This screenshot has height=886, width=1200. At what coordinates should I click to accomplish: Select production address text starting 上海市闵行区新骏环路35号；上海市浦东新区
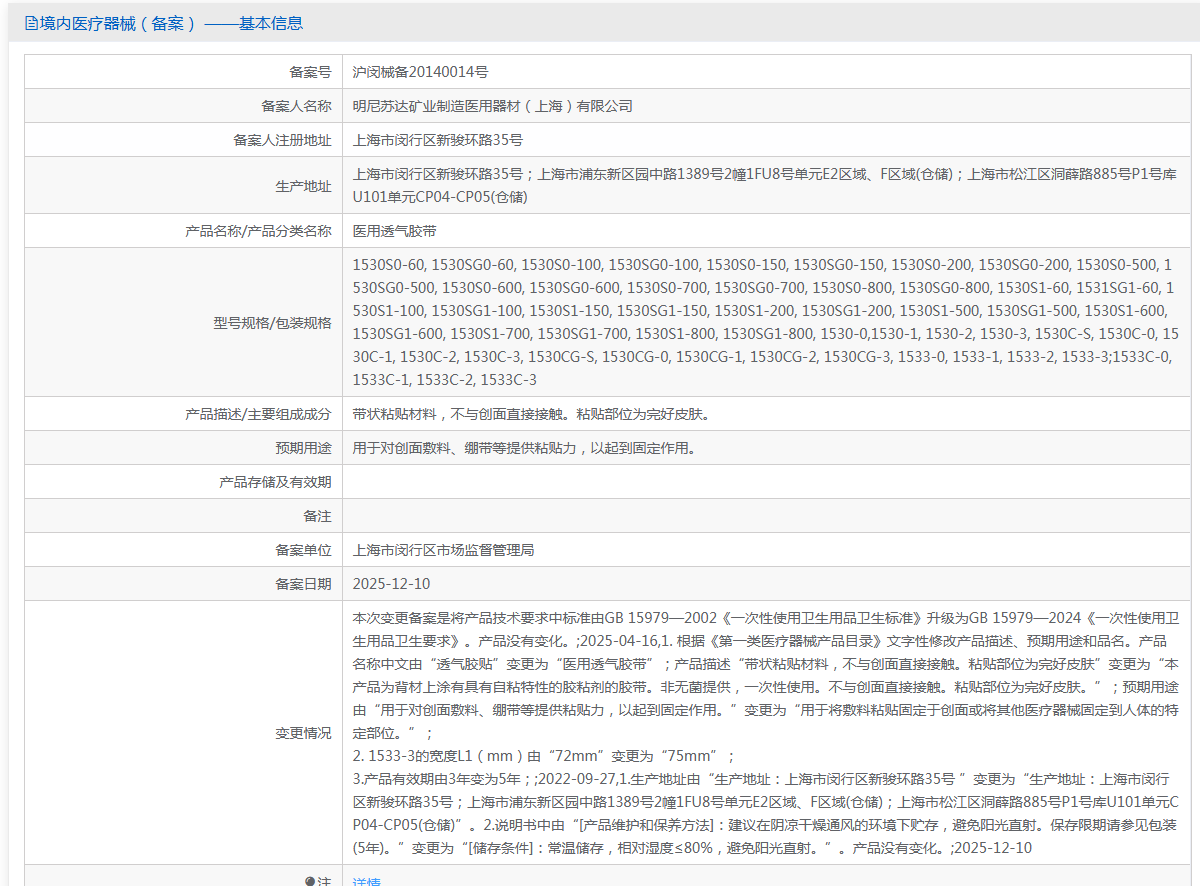point(766,185)
